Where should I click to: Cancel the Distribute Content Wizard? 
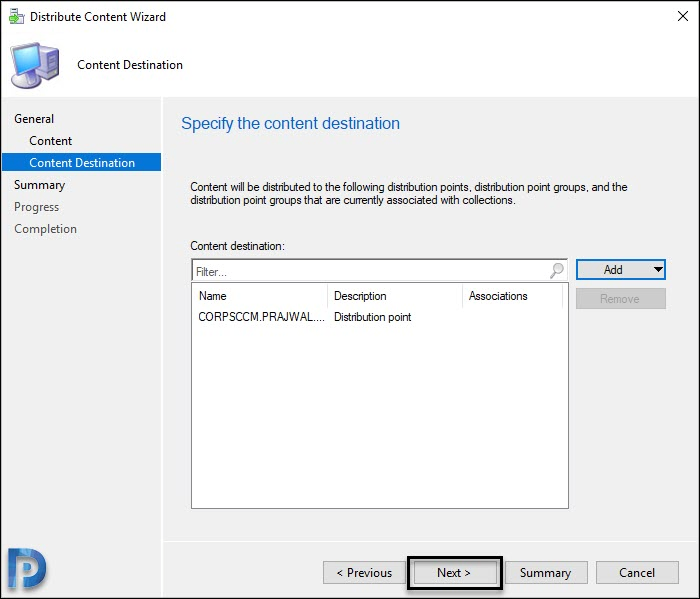coord(637,573)
